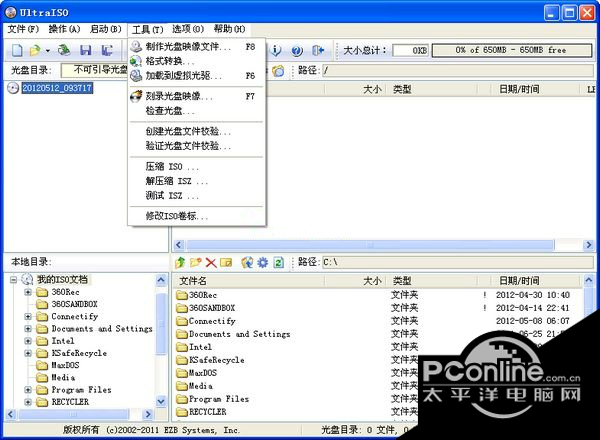This screenshot has width=600, height=440.
Task: Click the rename folder icon in local toolbar
Action: [226, 262]
